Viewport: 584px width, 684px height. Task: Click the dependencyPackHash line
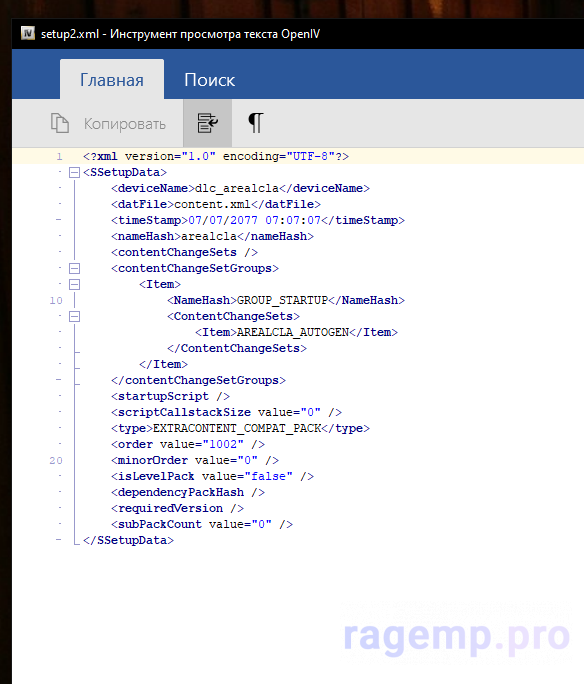click(188, 492)
